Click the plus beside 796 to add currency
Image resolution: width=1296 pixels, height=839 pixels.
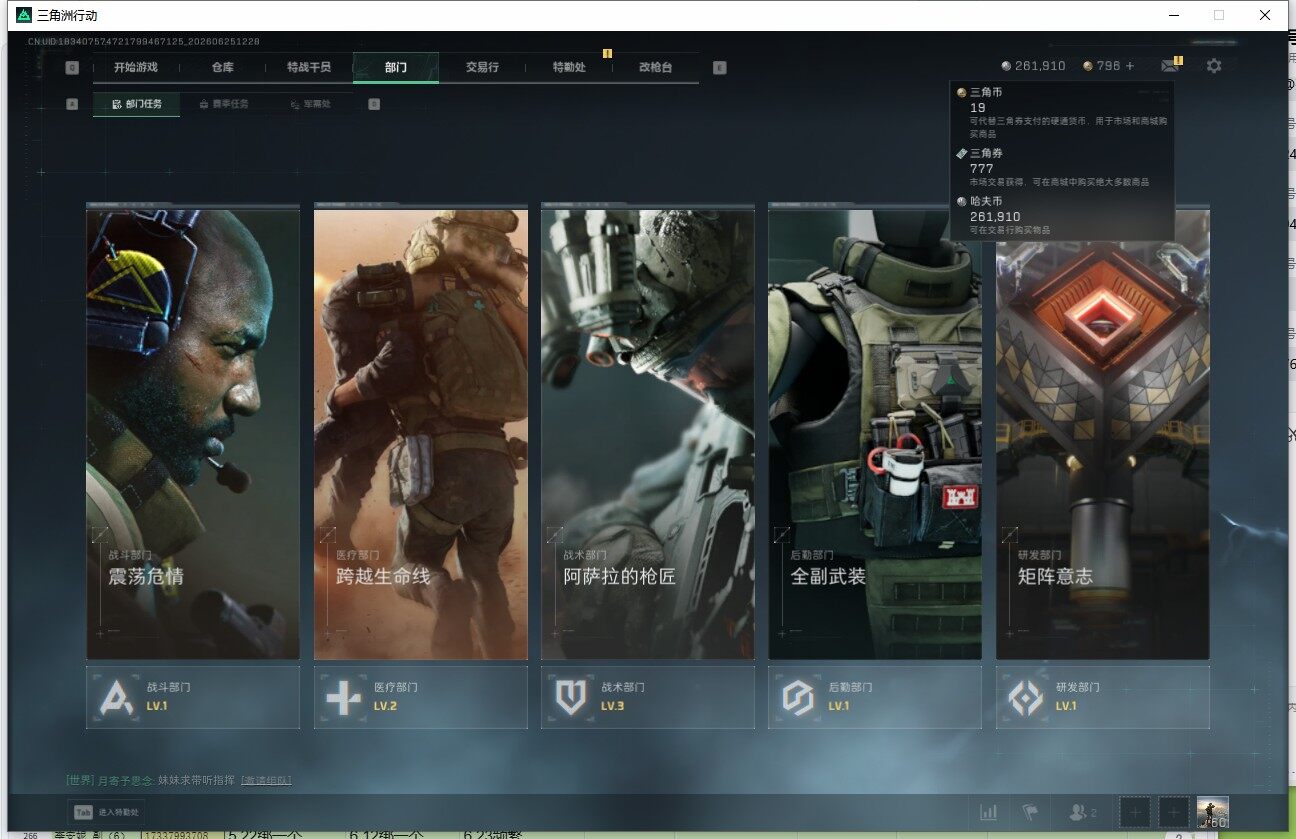1131,66
